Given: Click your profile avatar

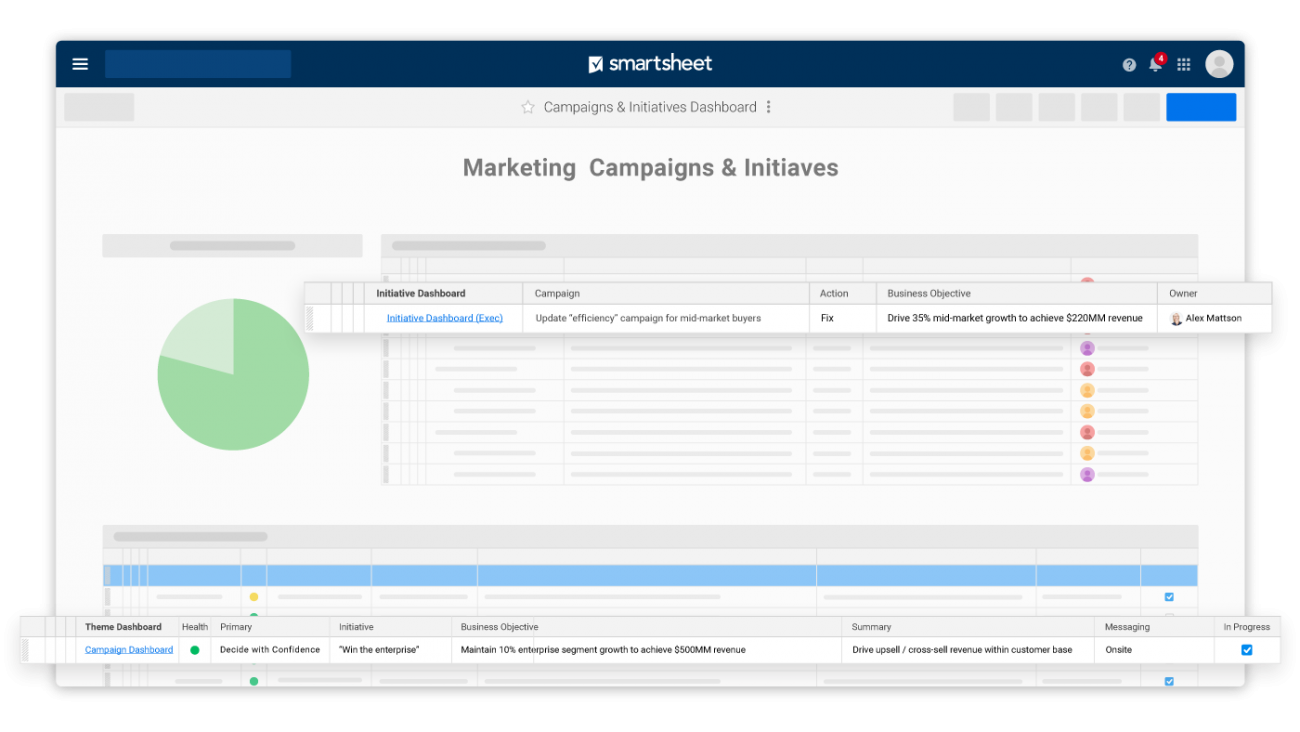Looking at the screenshot, I should tap(1219, 63).
